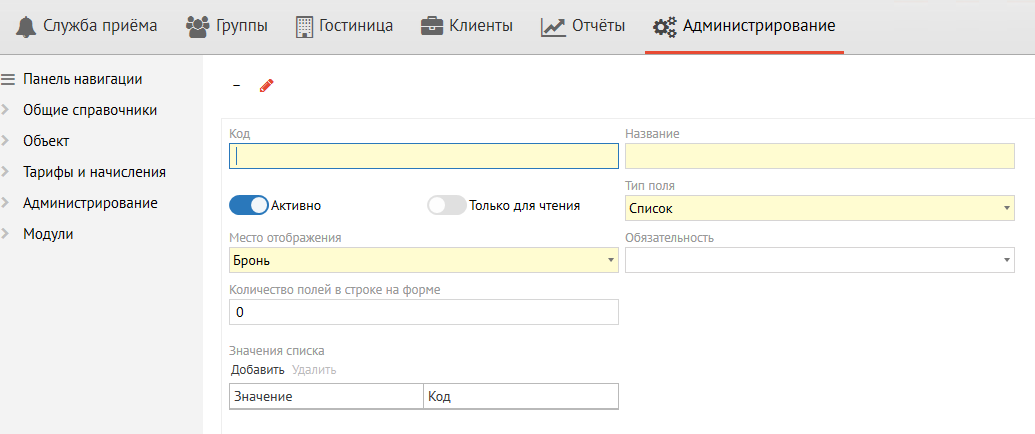Screen dimensions: 1035x434
Task: Click the chart icon for Отчёты
Action: tap(553, 26)
